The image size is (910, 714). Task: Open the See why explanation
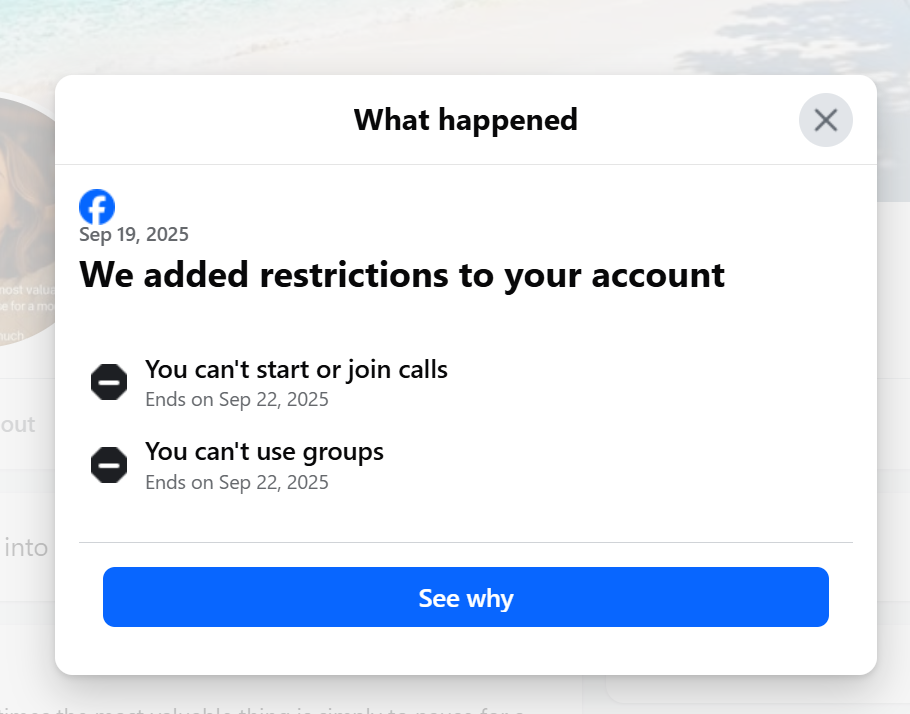point(465,597)
